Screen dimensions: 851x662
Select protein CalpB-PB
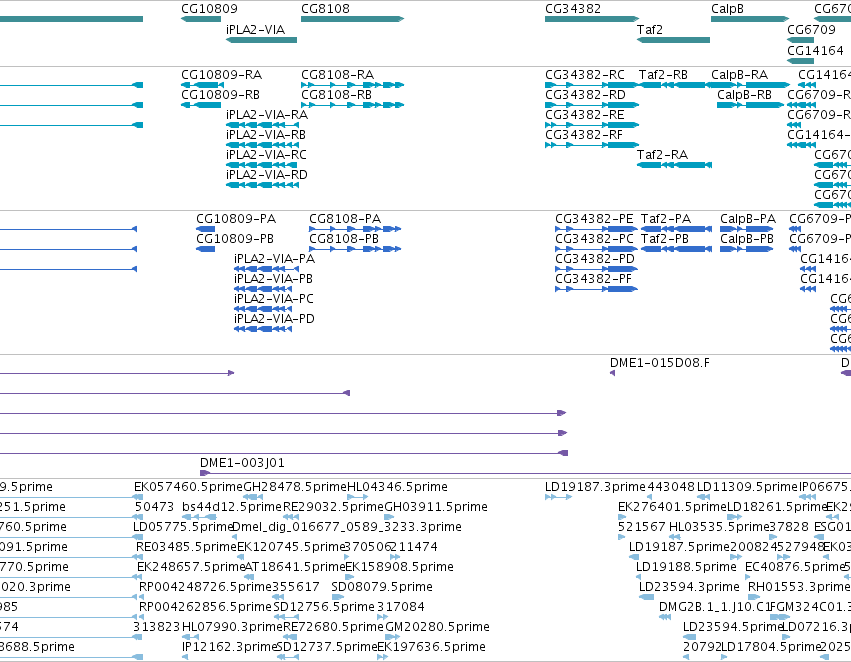pos(747,249)
